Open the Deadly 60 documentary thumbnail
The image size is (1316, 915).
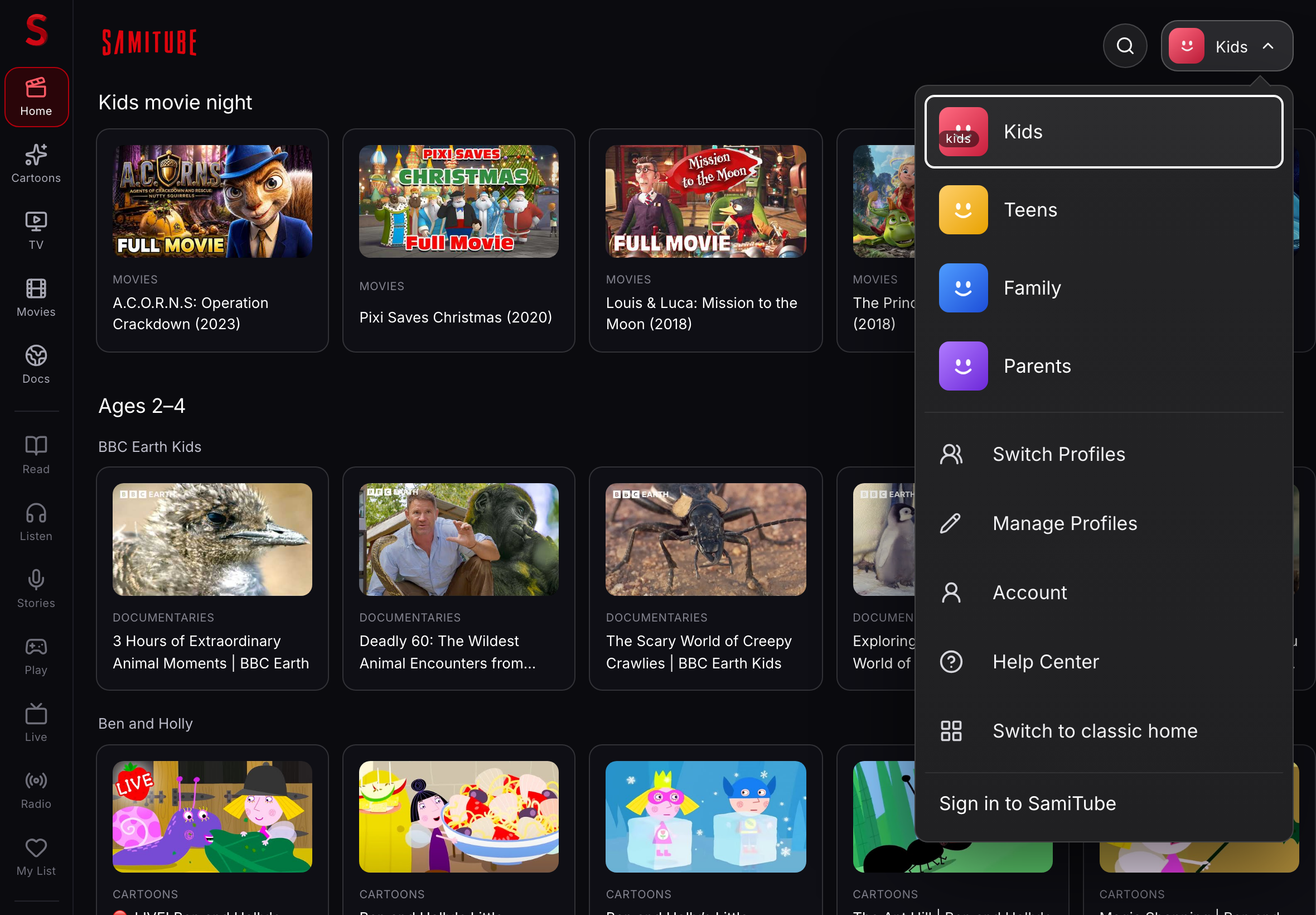coord(459,540)
